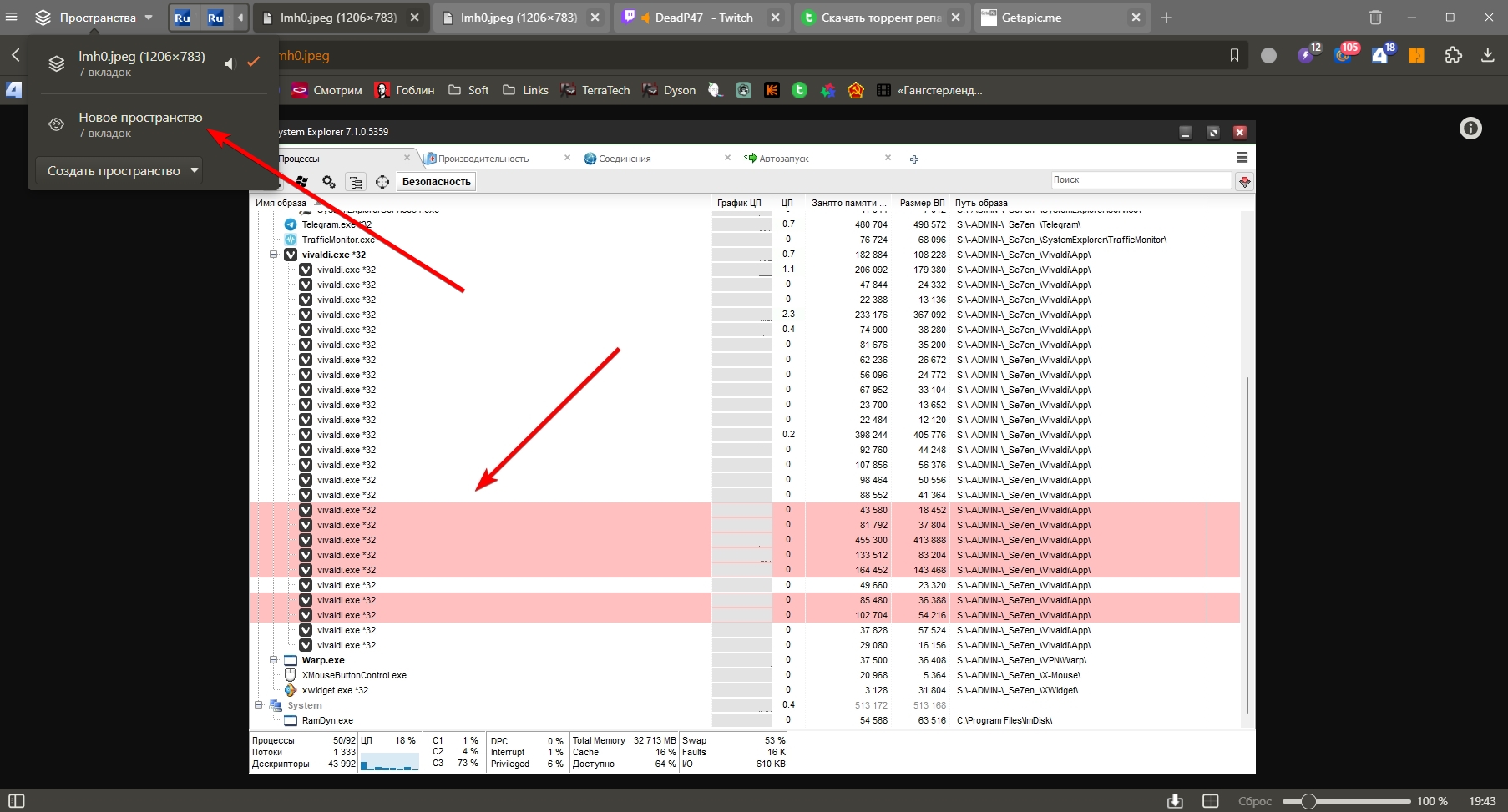Open the closed tabs trash icon
The height and width of the screenshot is (812, 1508).
[1375, 18]
